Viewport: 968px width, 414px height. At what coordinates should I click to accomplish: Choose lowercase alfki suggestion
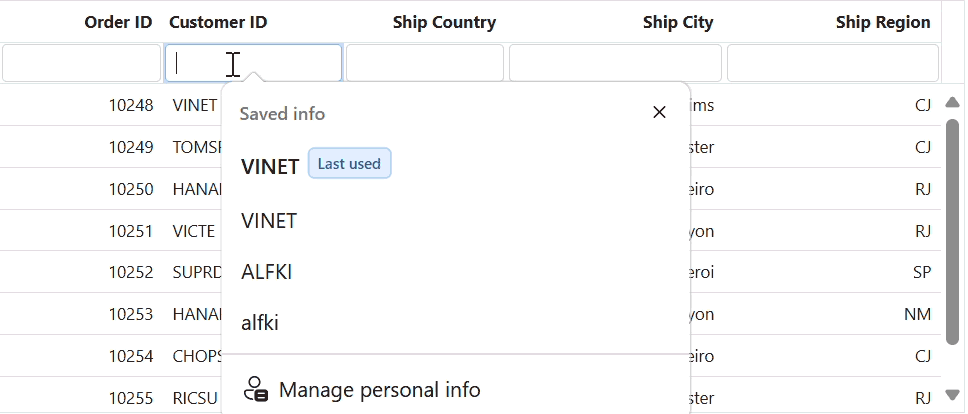coord(260,323)
